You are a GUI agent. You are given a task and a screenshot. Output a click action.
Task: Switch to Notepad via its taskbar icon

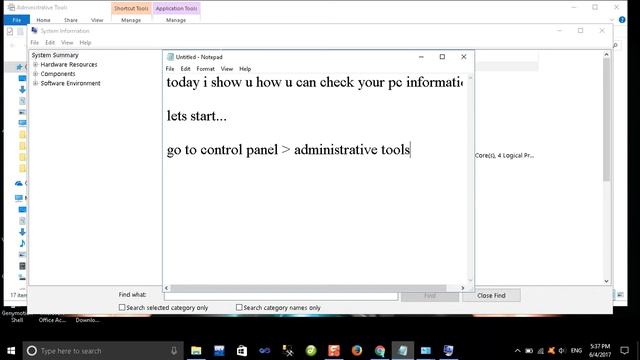403,351
